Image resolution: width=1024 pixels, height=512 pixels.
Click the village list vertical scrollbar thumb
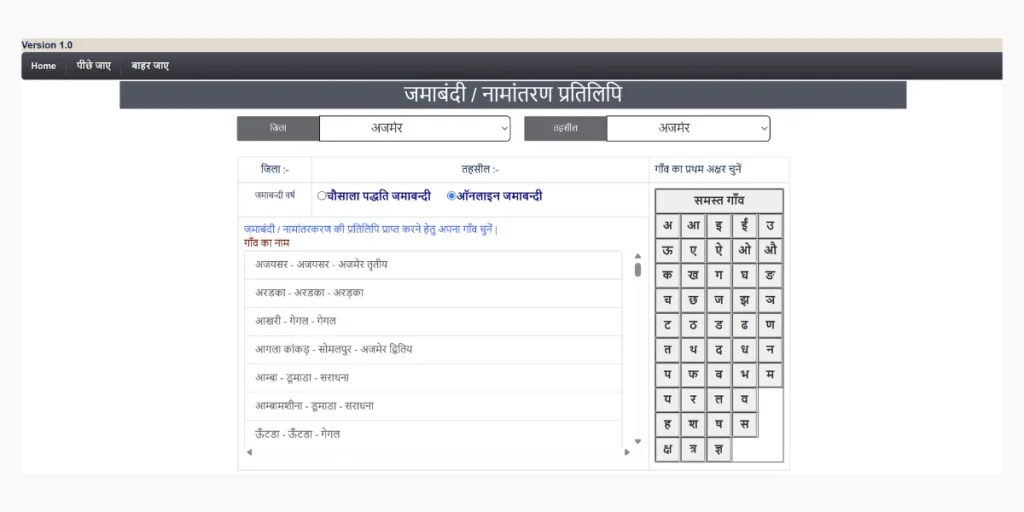(x=638, y=270)
